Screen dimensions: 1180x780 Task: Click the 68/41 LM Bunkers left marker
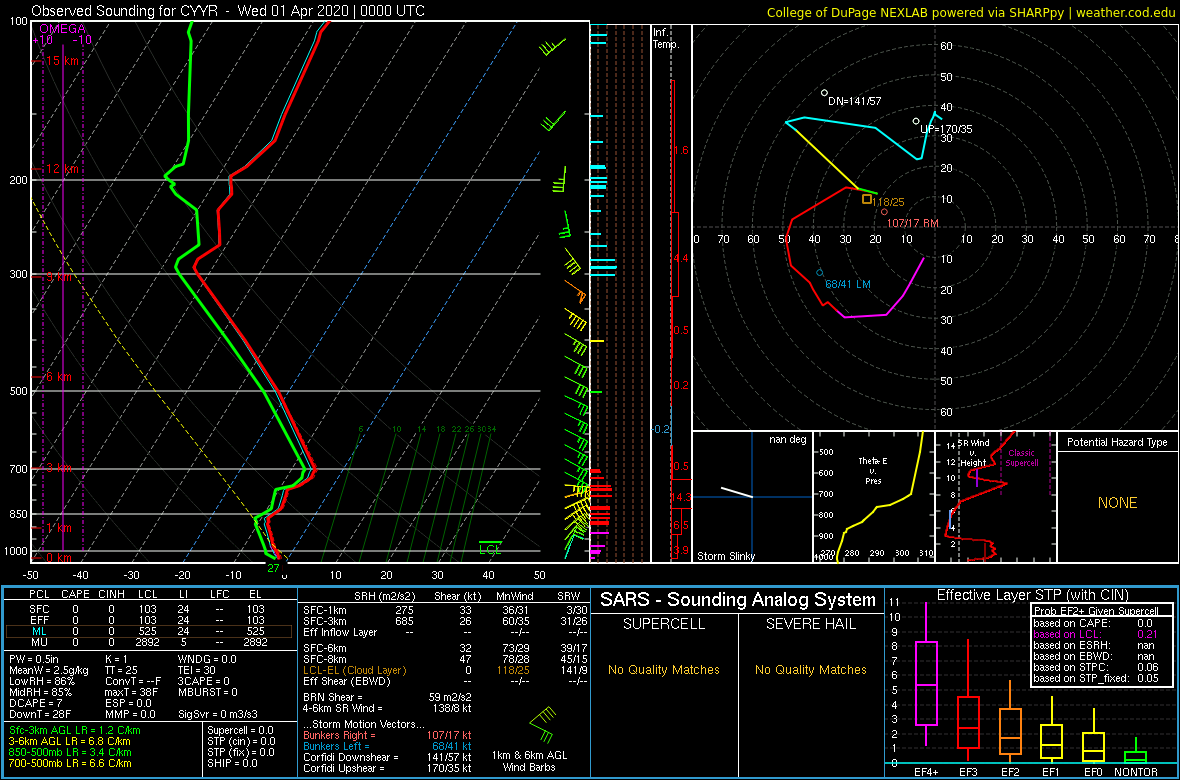pyautogui.click(x=820, y=273)
